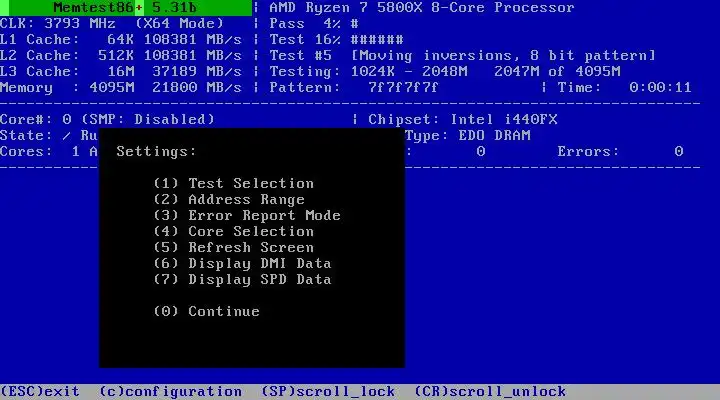Click the L1 Cache 64K row
The image size is (720, 400).
click(x=121, y=39)
